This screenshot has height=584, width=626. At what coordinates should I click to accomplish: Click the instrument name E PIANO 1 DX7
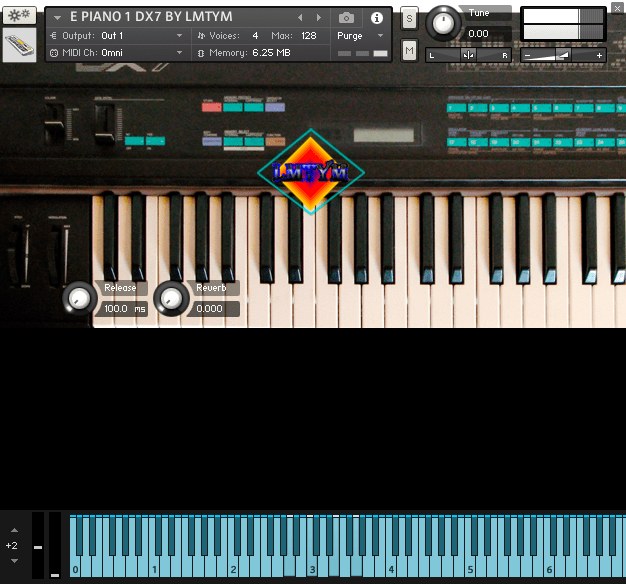tap(151, 17)
